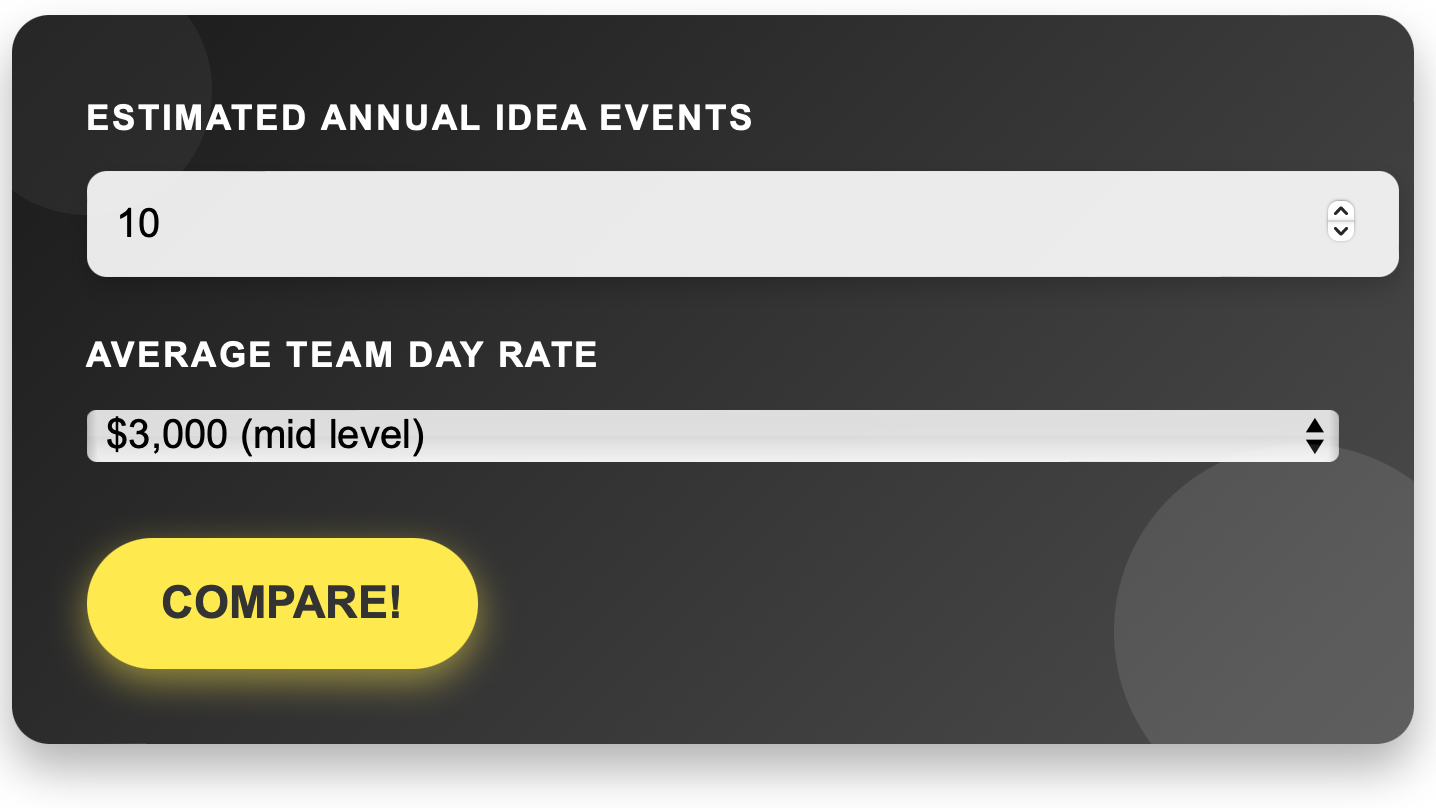The width and height of the screenshot is (1436, 808).
Task: Focus the Estimated Annual Idea Events field
Action: tap(742, 224)
